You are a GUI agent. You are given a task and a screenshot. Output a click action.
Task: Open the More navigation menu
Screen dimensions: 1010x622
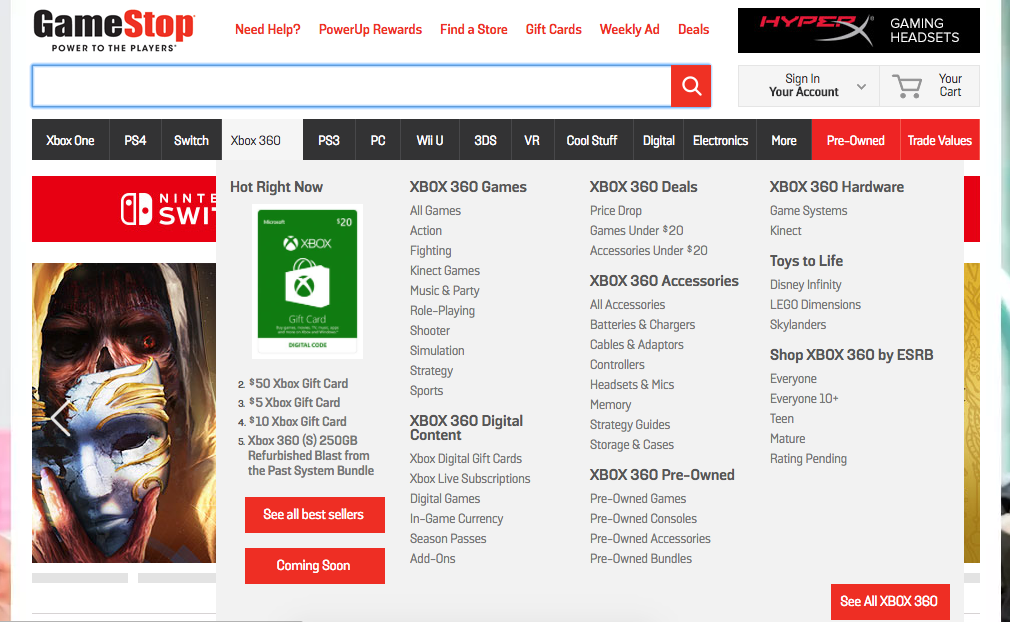784,140
